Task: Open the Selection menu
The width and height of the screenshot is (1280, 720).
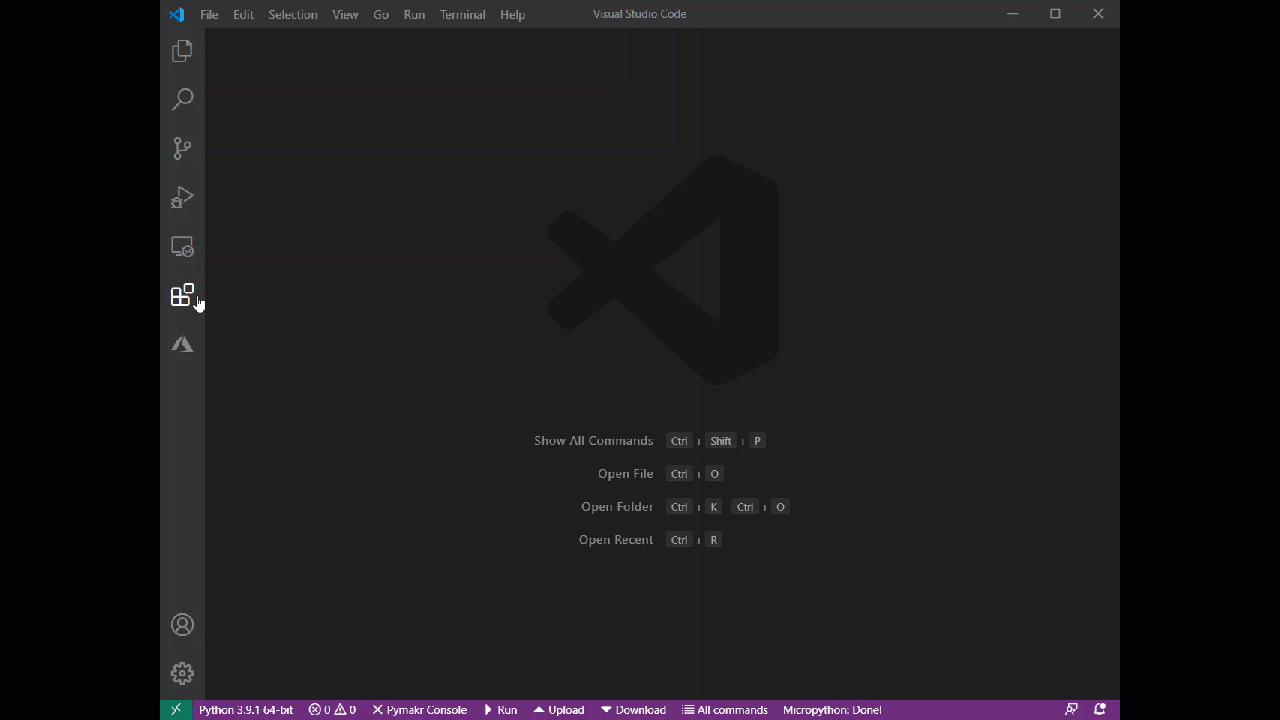Action: pyautogui.click(x=293, y=15)
